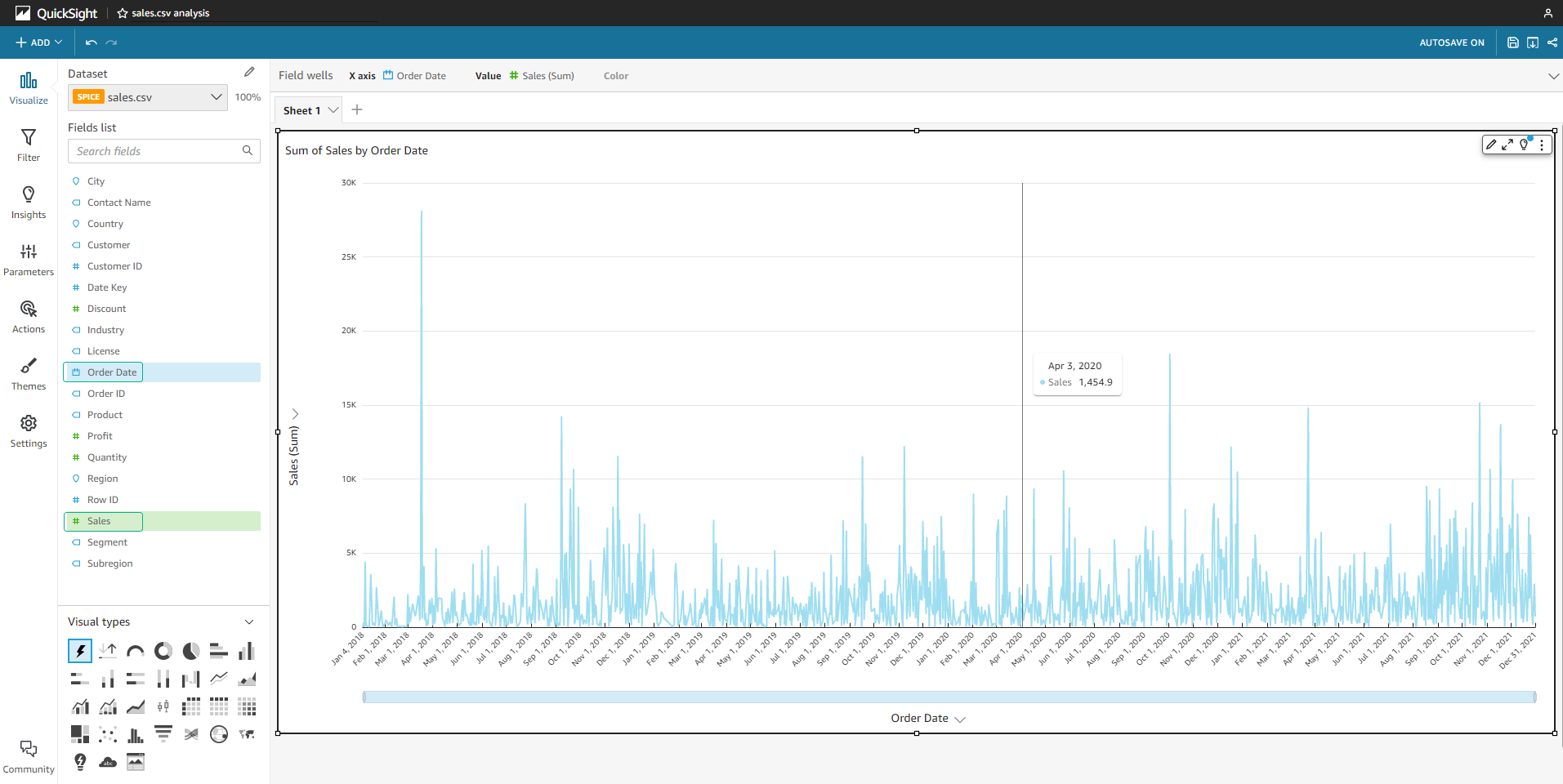1563x784 pixels.
Task: Expand the Sheet 1 tab menu
Action: tap(333, 110)
